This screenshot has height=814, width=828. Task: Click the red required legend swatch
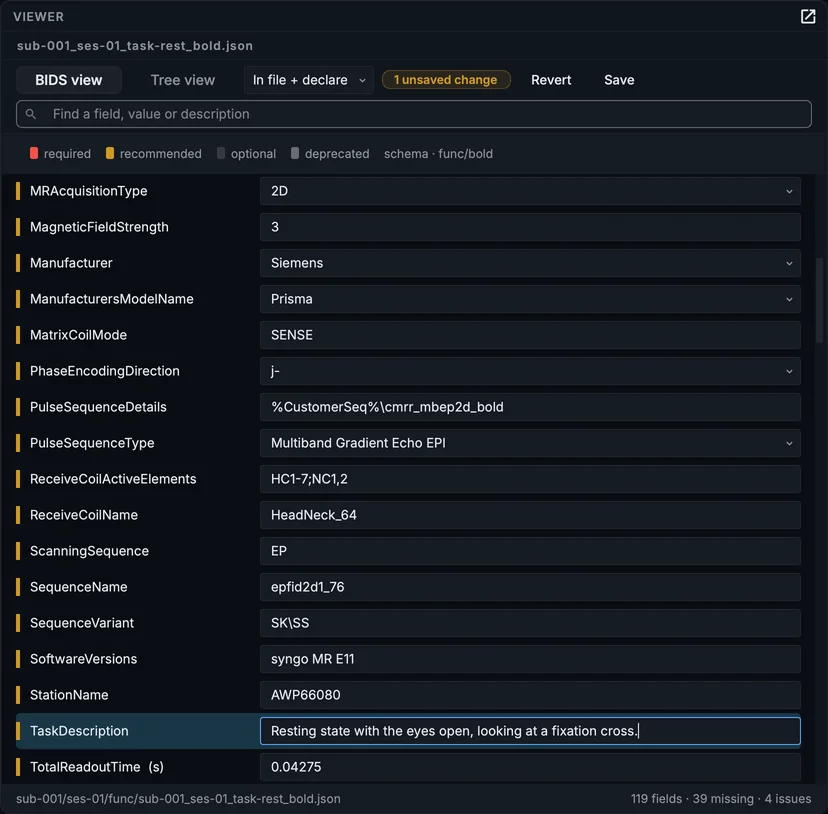(x=34, y=154)
